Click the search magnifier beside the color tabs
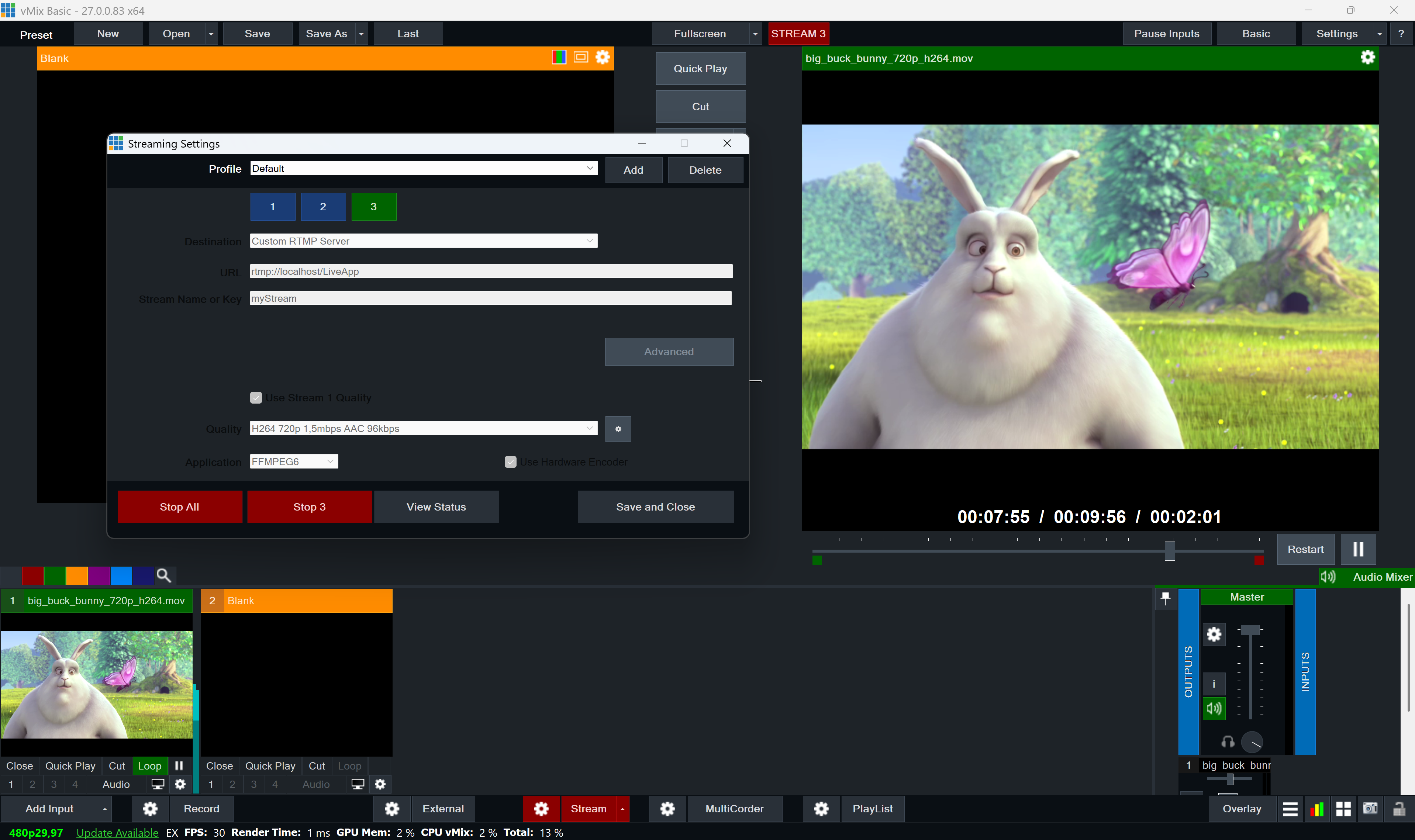The width and height of the screenshot is (1415, 840). pyautogui.click(x=163, y=575)
